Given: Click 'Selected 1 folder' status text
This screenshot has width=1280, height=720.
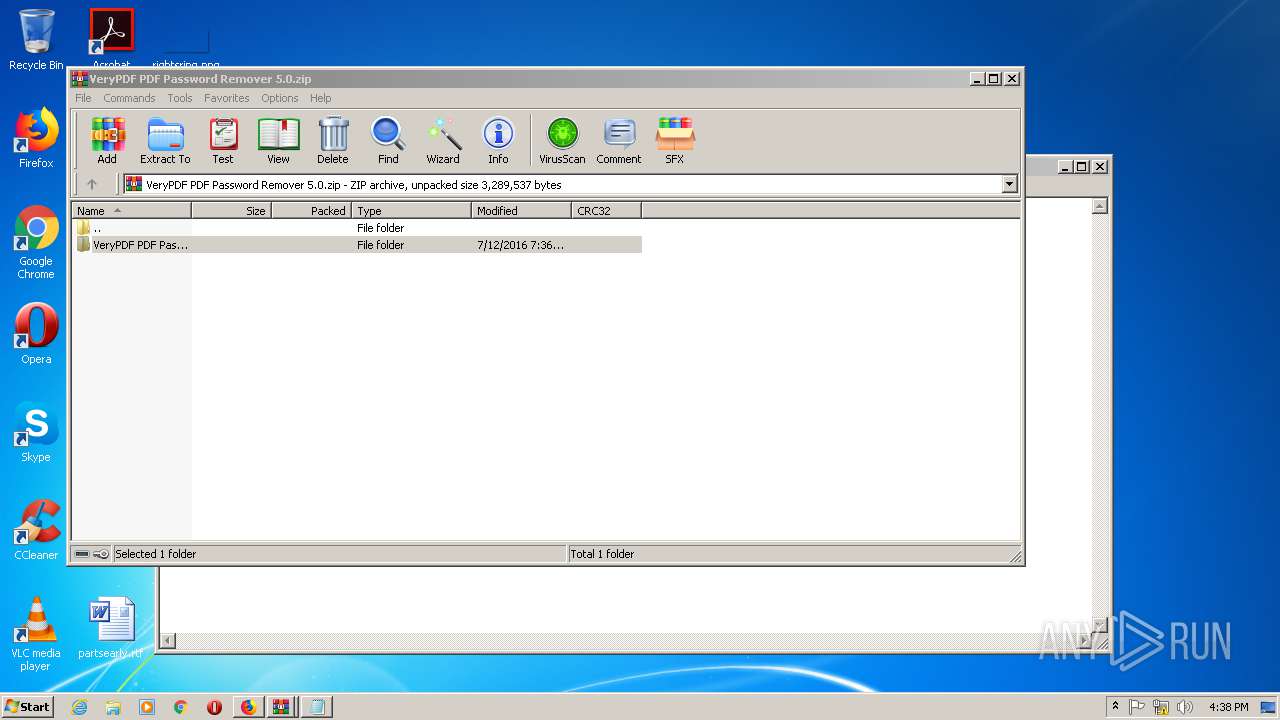Looking at the screenshot, I should pos(155,553).
